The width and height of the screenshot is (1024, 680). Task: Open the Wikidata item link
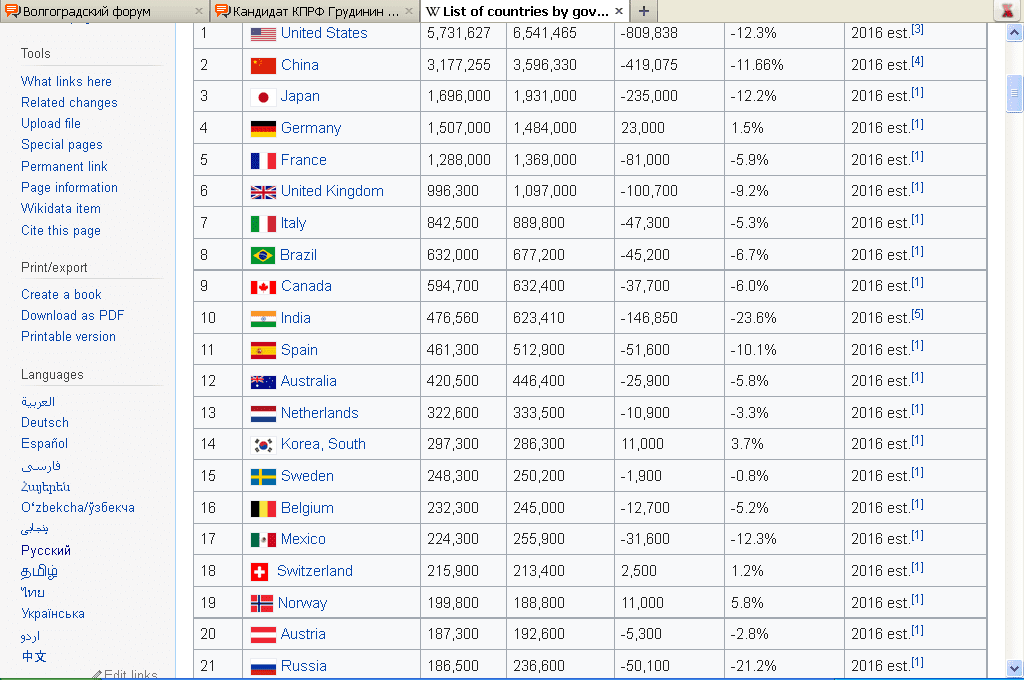[61, 208]
